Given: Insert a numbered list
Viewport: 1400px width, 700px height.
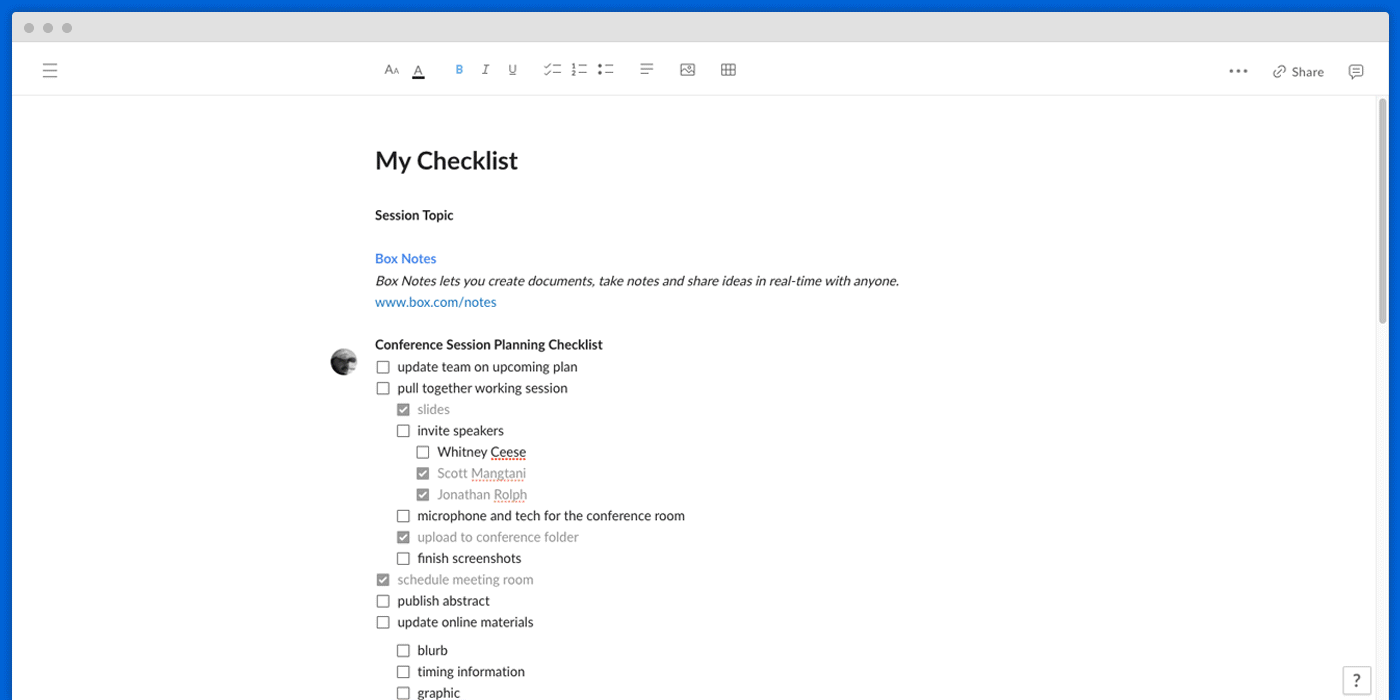Looking at the screenshot, I should [x=579, y=70].
